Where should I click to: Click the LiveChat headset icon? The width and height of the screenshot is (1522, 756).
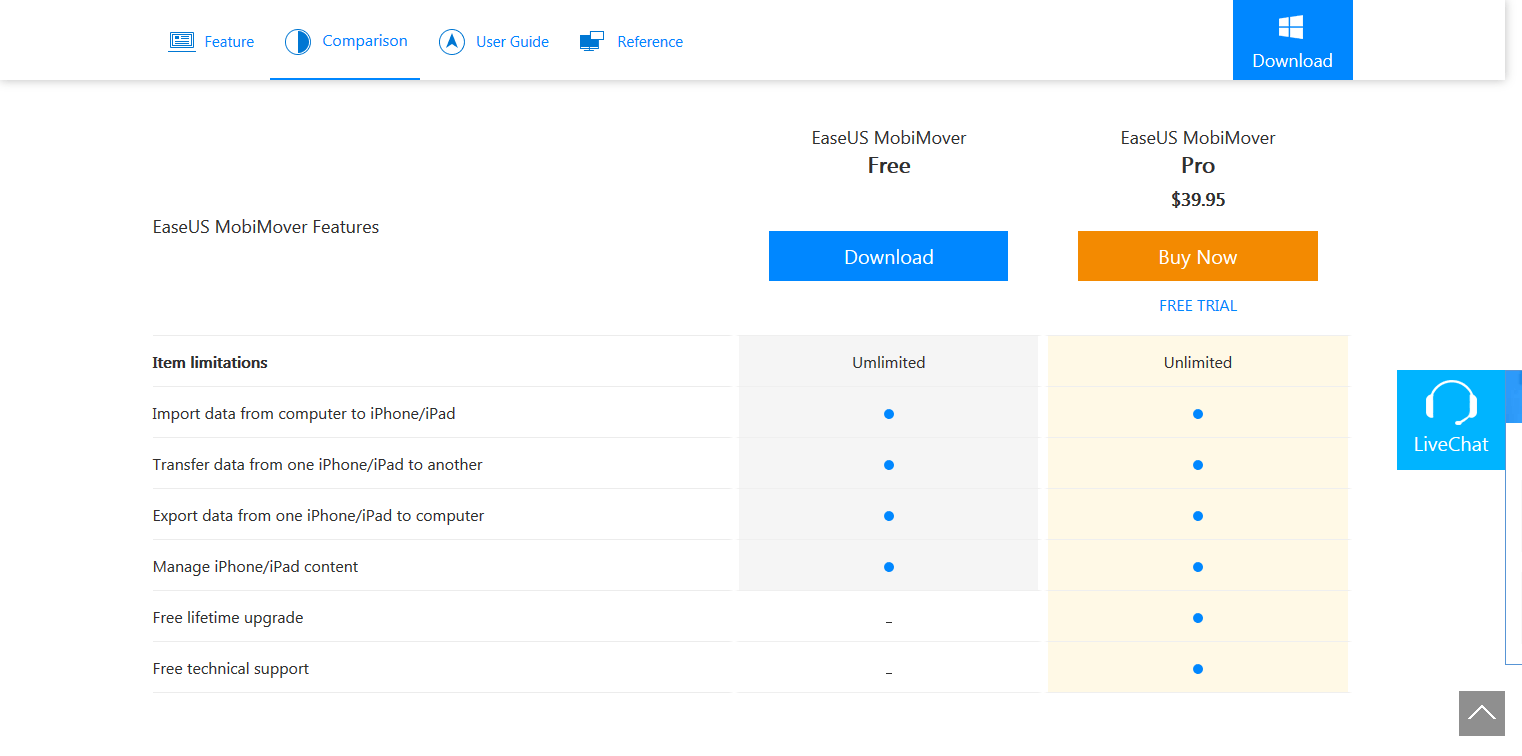[1451, 403]
